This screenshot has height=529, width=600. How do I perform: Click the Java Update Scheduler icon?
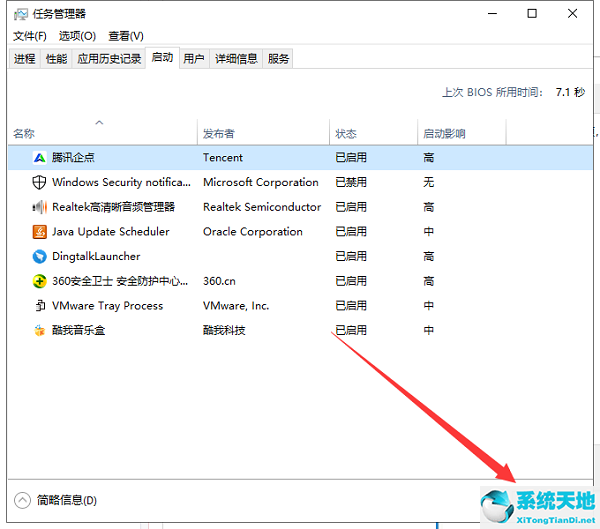point(39,232)
